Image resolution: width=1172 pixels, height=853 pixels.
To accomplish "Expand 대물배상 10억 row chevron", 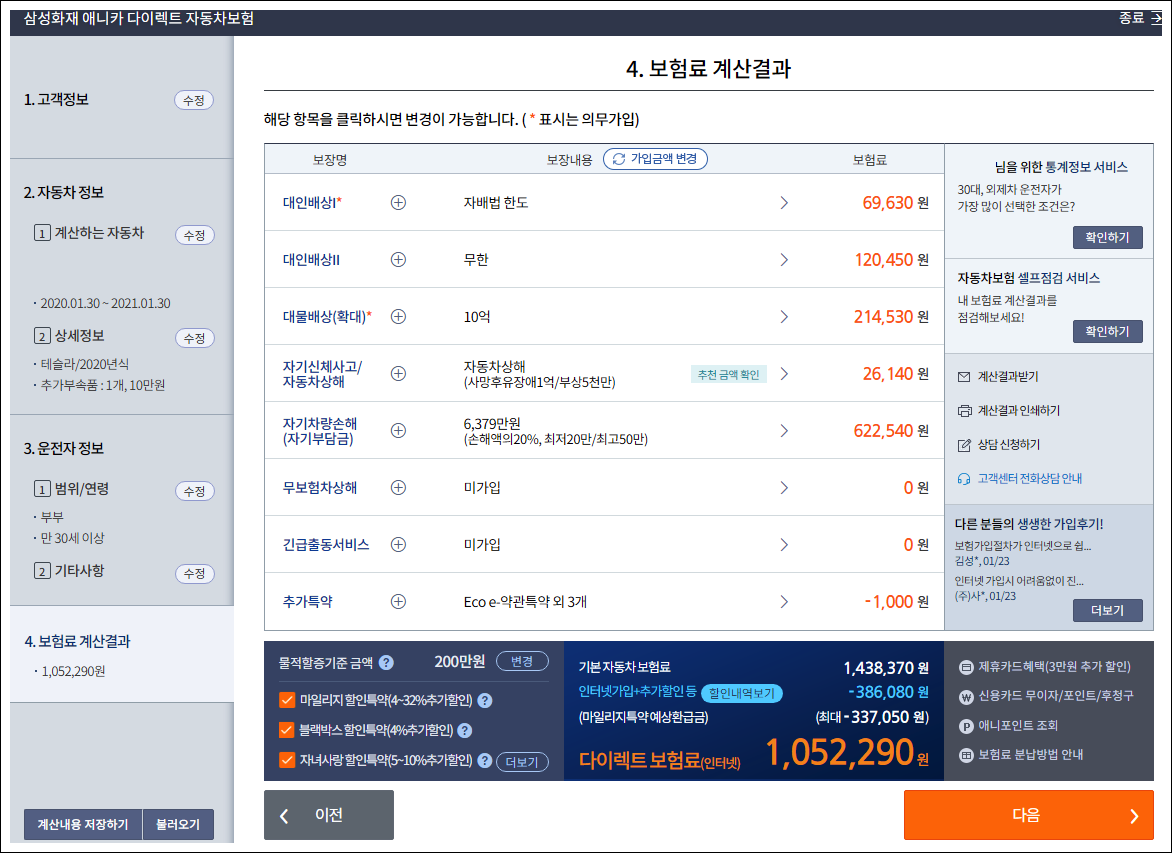I will click(x=784, y=316).
